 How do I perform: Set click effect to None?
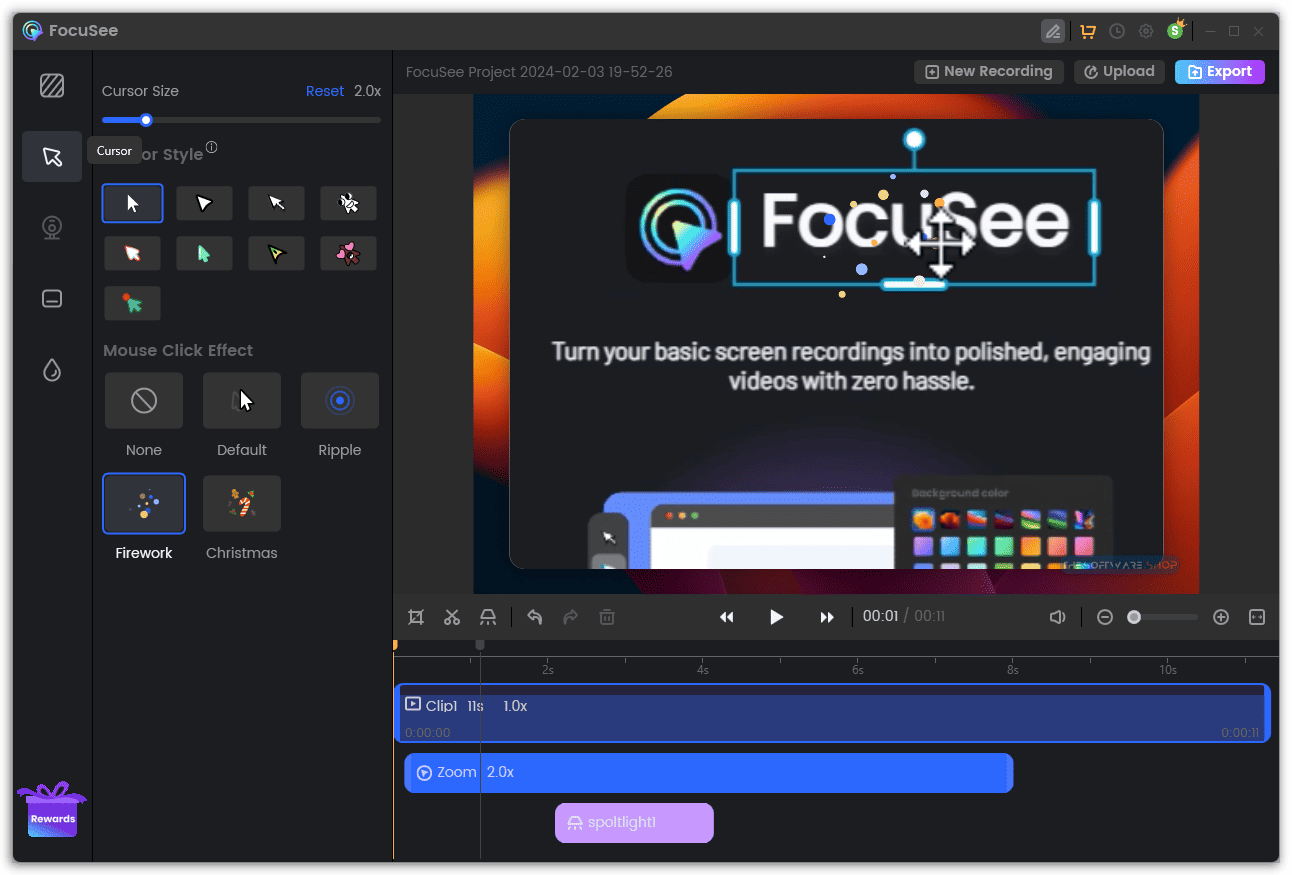144,401
